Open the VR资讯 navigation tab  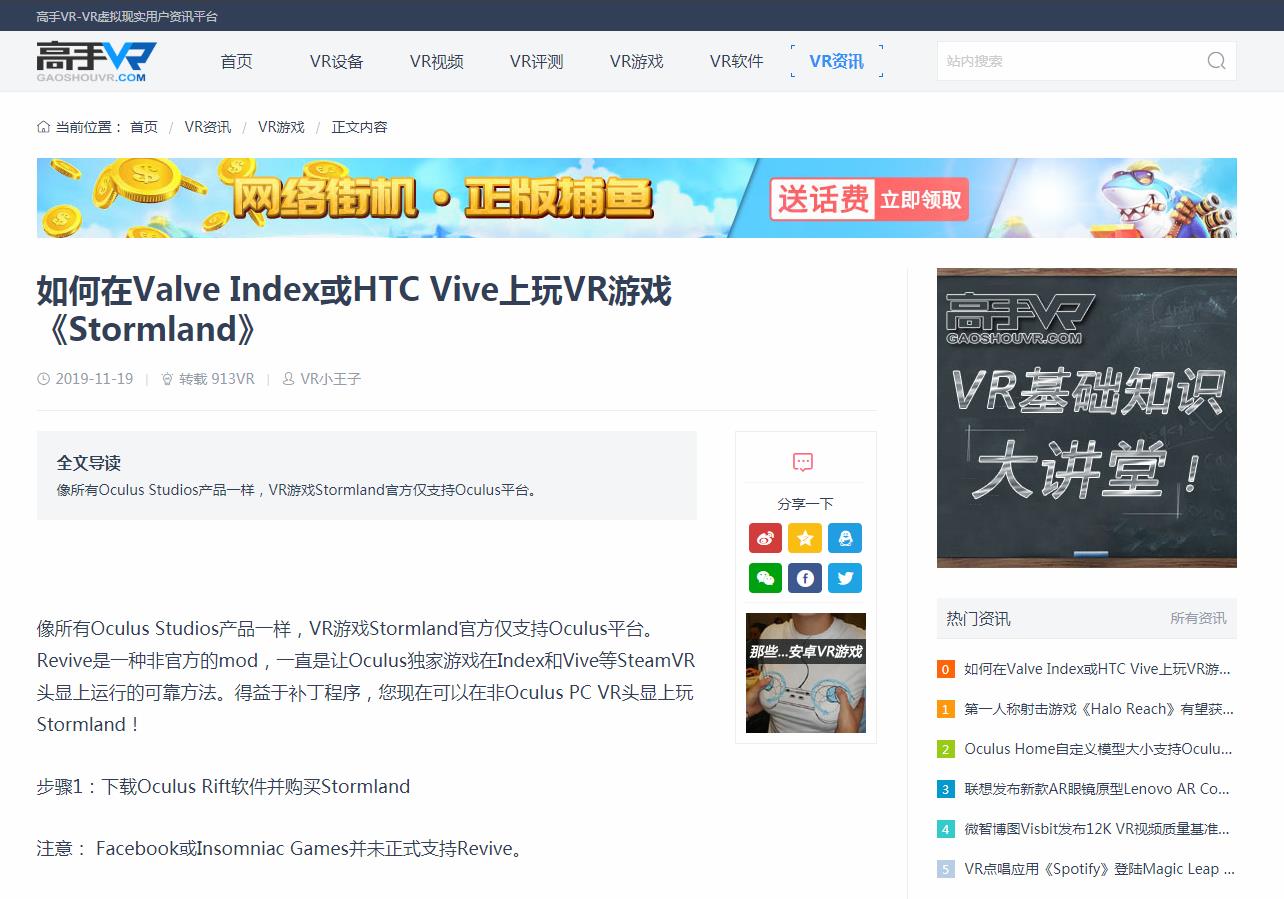pos(837,61)
